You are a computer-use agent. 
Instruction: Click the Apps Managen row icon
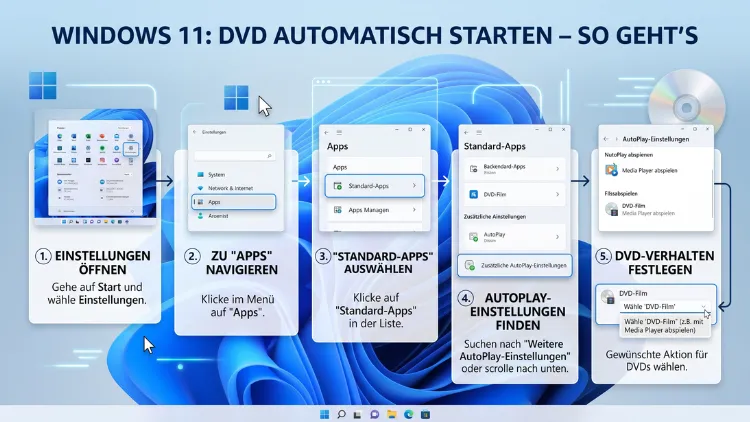tap(338, 210)
